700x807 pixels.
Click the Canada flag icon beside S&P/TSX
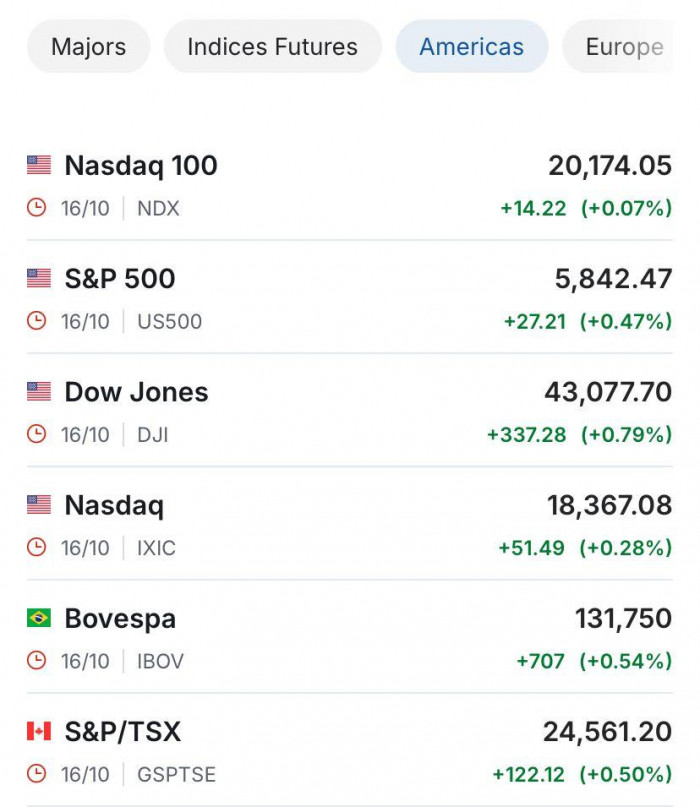[39, 731]
